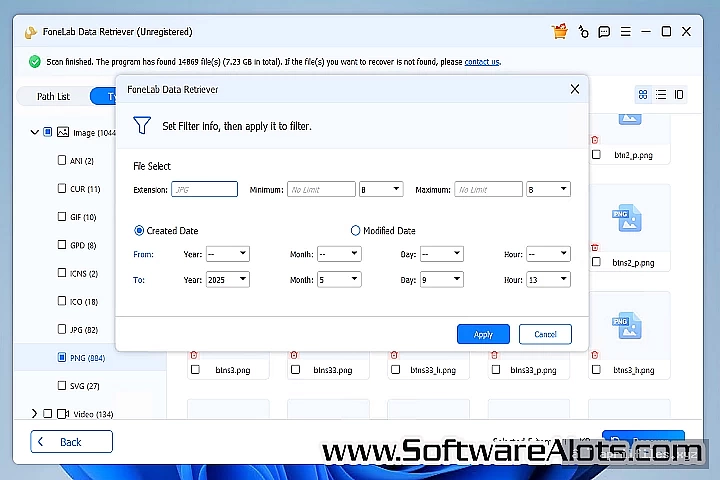The height and width of the screenshot is (480, 720).
Task: Click the funnel filter icon
Action: (x=142, y=125)
